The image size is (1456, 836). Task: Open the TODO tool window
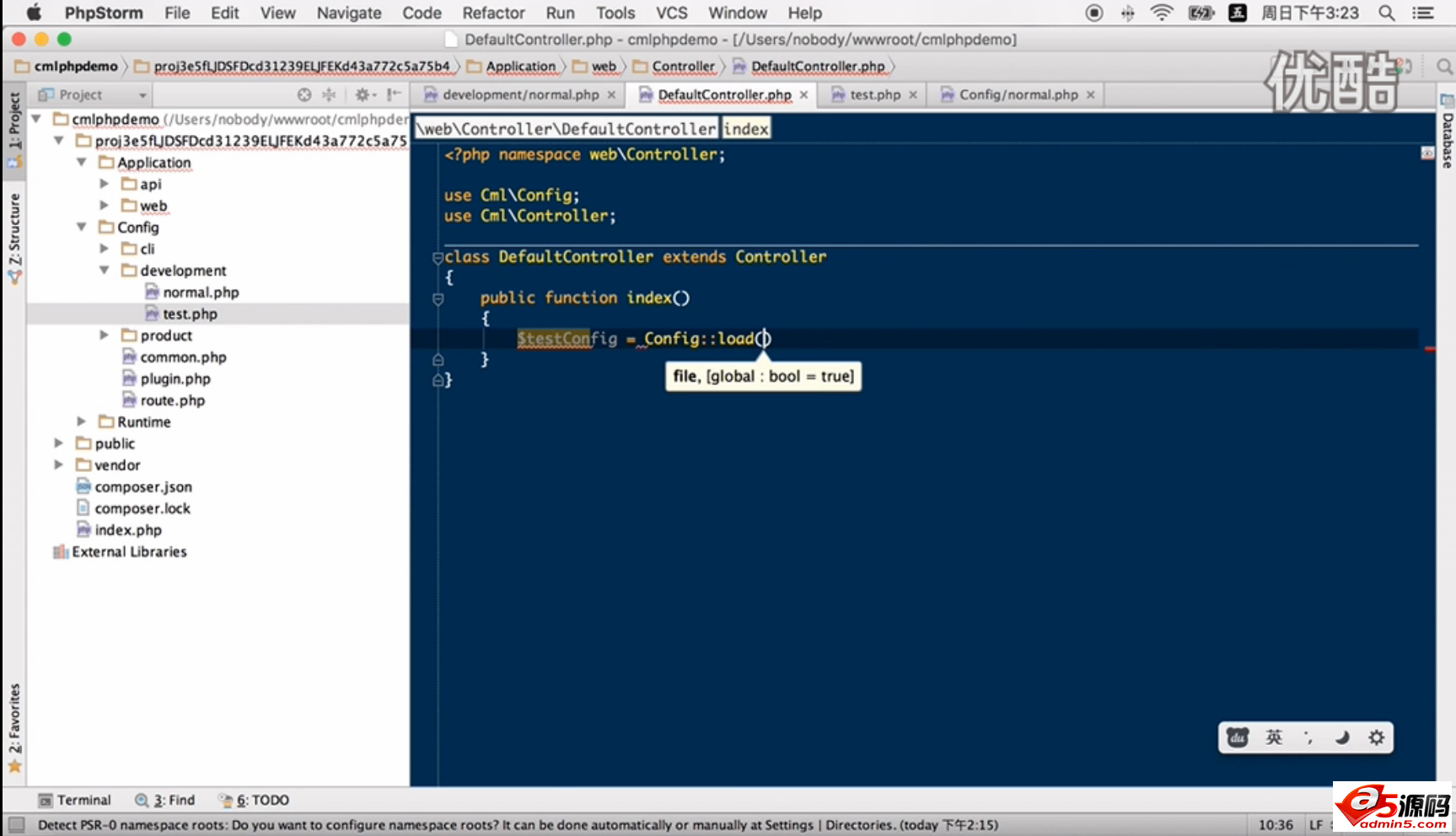point(263,800)
